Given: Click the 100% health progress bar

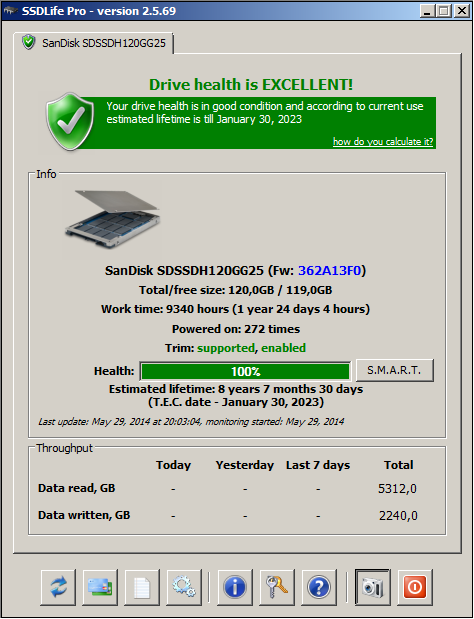Looking at the screenshot, I should click(x=245, y=371).
